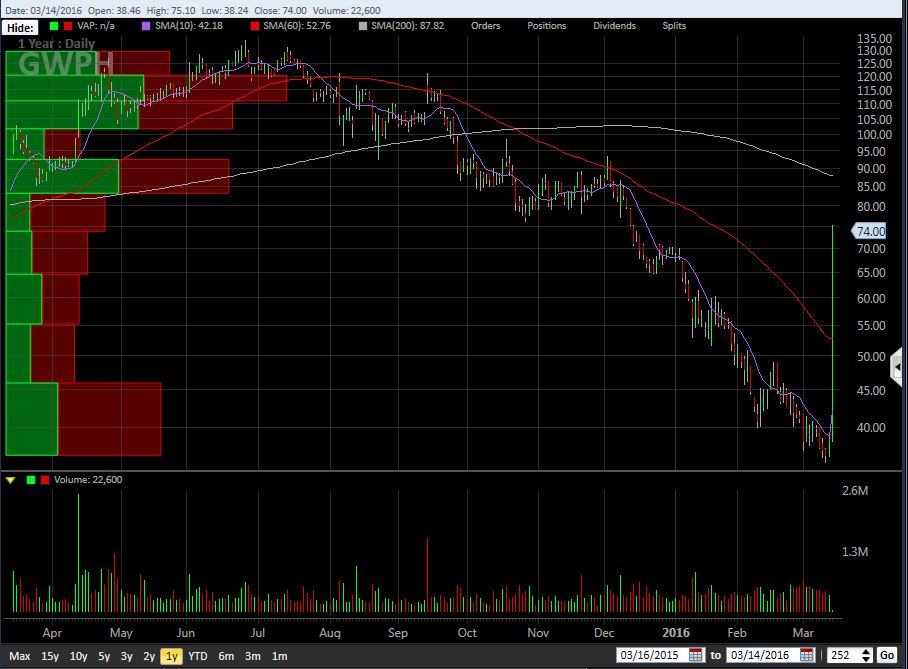Click the red SMA(60) color square
Viewport: 908px width, 669px height.
pyautogui.click(x=256, y=26)
